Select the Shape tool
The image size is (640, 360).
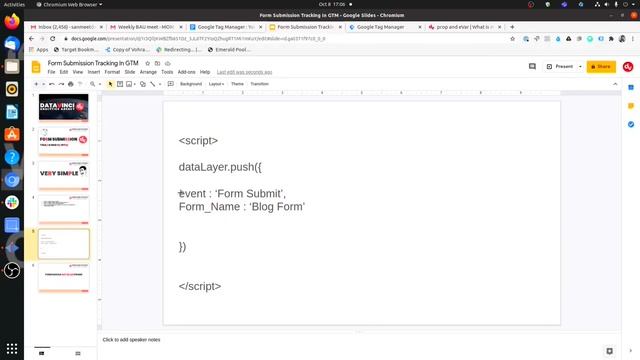[143, 84]
